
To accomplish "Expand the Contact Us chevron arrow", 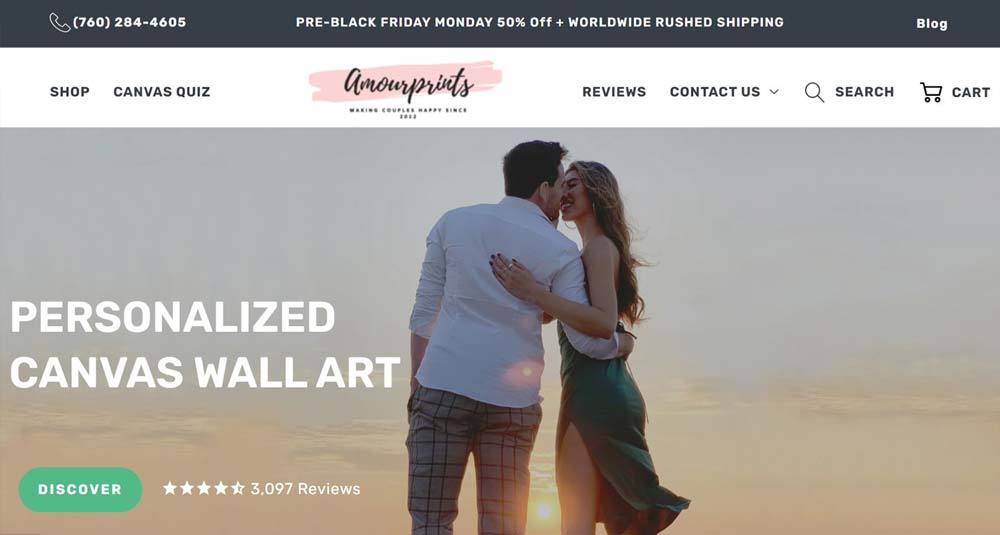I will tap(774, 92).
